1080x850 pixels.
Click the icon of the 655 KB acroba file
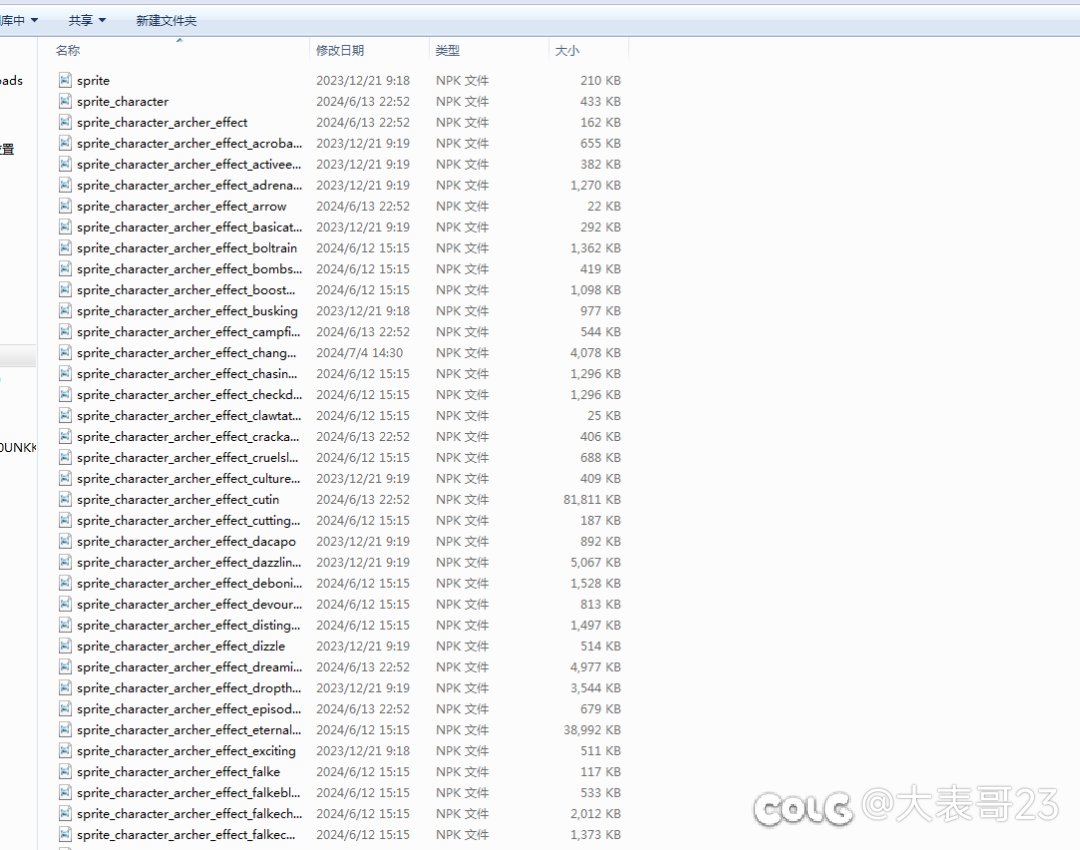[65, 143]
